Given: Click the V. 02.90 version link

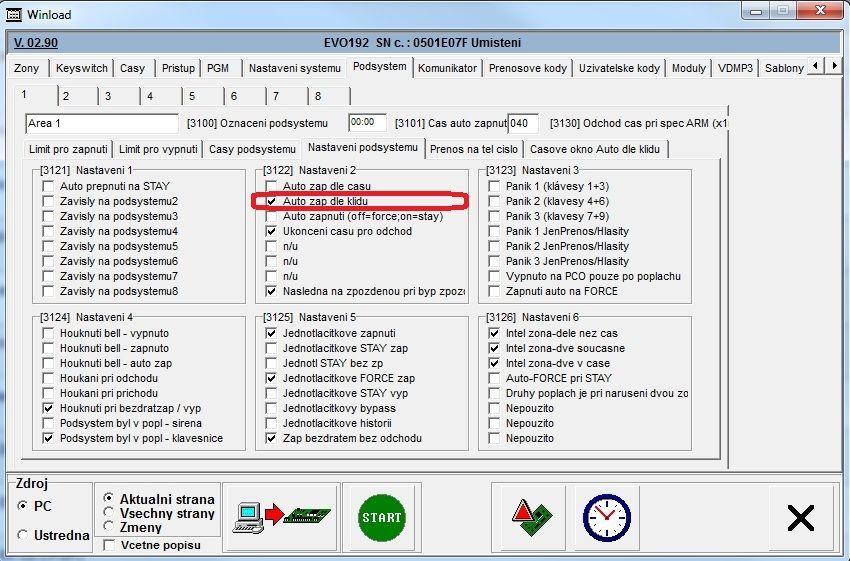Looking at the screenshot, I should coord(36,43).
